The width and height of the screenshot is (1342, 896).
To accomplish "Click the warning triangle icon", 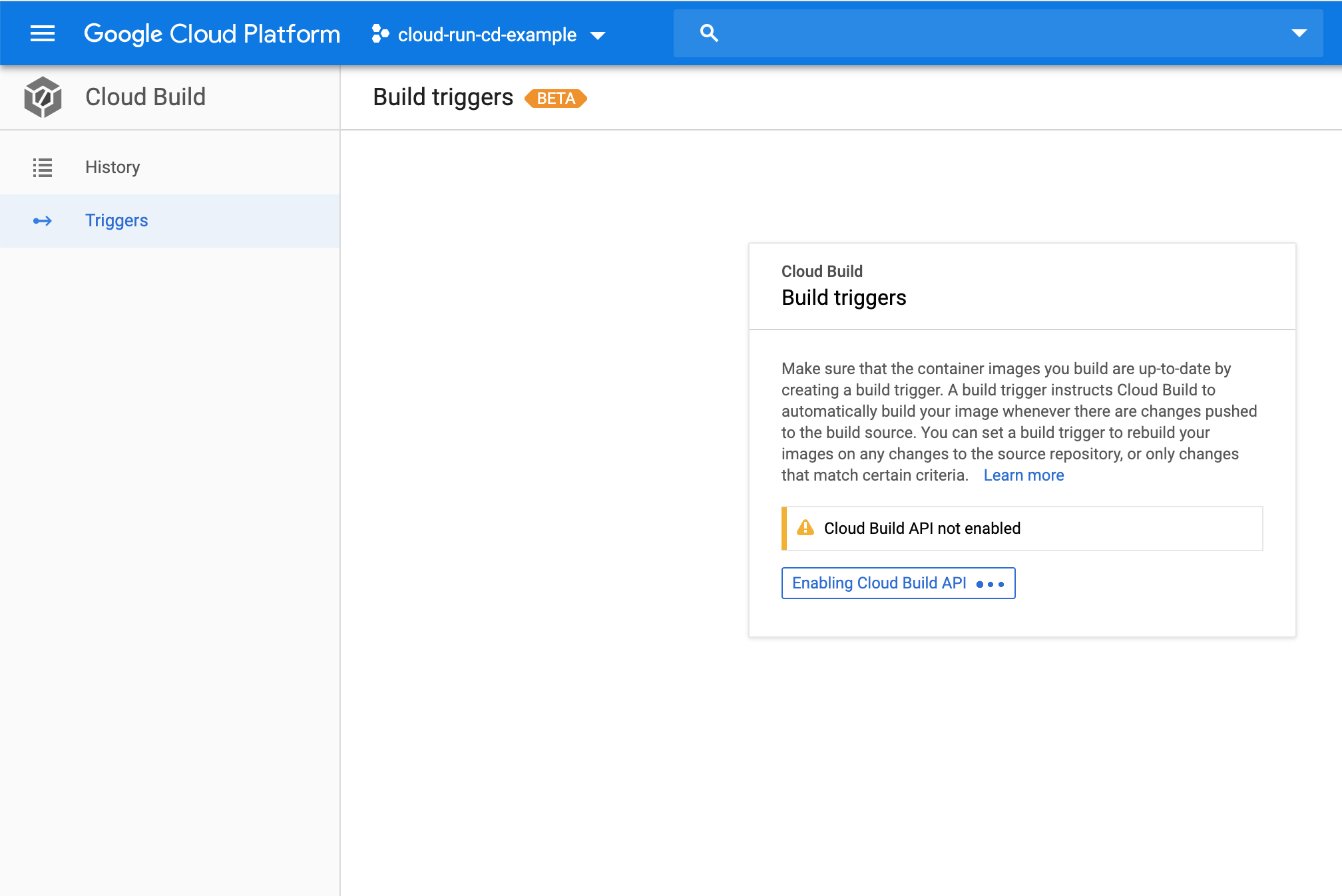I will 807,528.
